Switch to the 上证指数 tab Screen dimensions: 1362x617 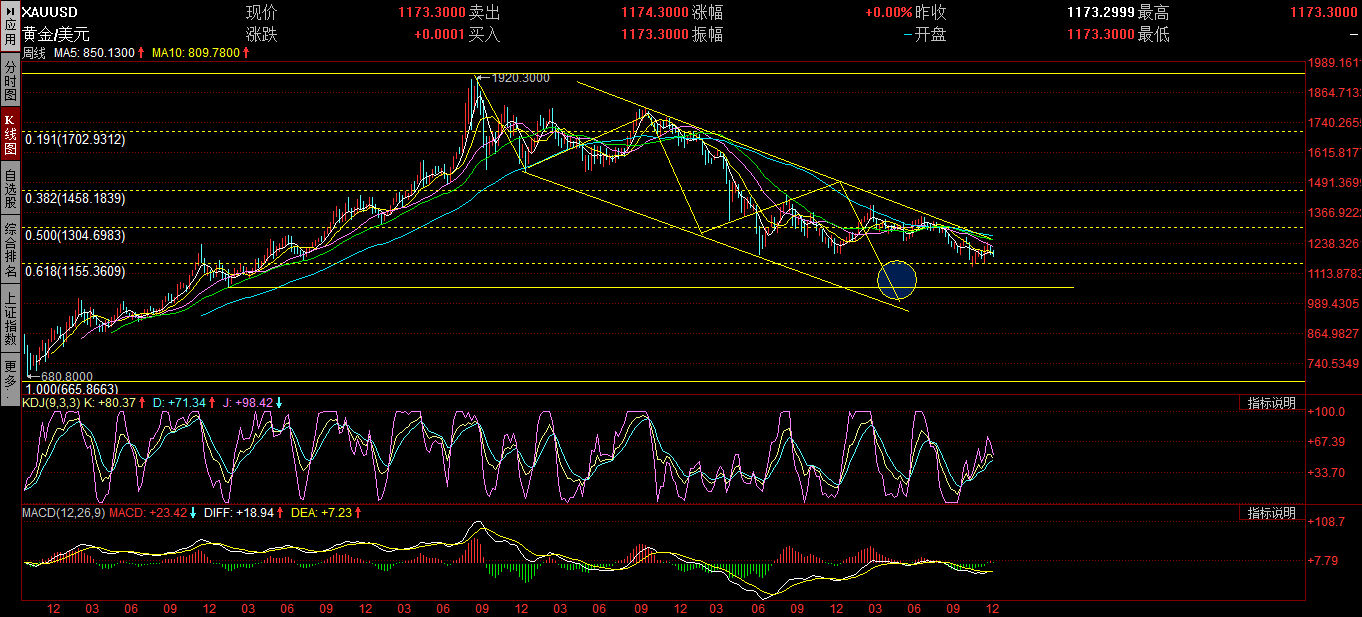(10, 320)
